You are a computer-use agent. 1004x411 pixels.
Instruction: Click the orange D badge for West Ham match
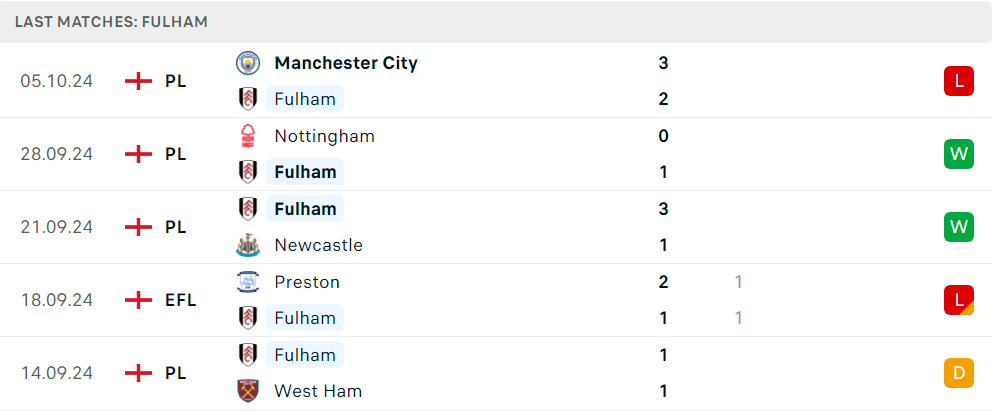point(959,373)
